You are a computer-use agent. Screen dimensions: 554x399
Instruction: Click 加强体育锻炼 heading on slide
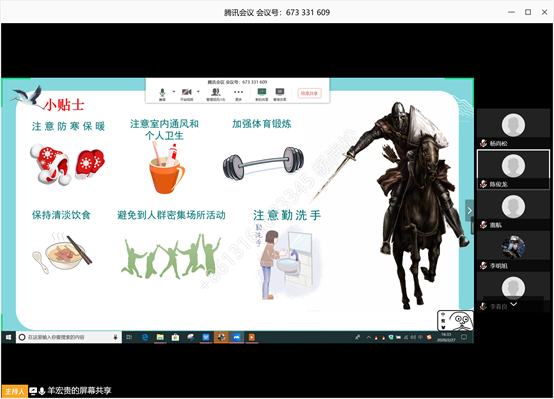coord(262,124)
